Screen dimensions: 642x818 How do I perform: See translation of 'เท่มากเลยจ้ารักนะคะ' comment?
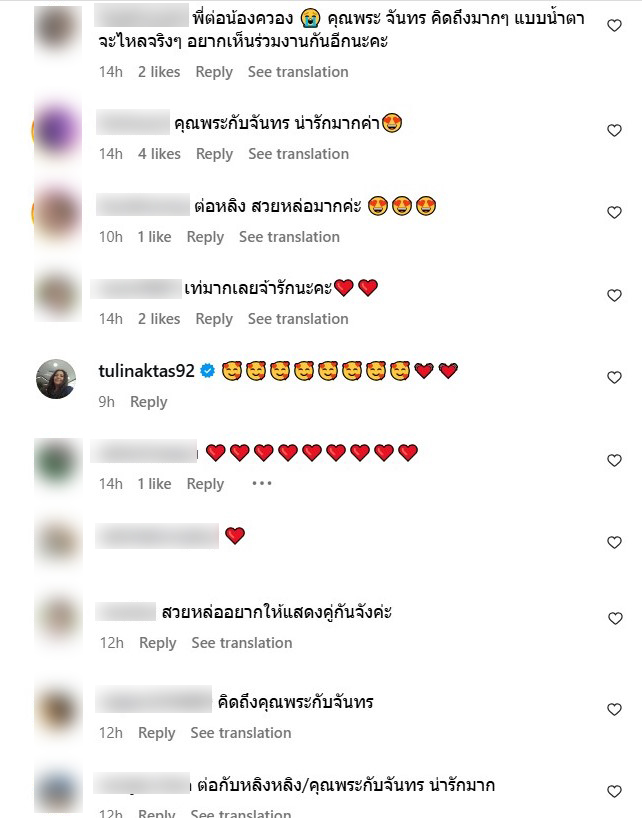click(298, 319)
